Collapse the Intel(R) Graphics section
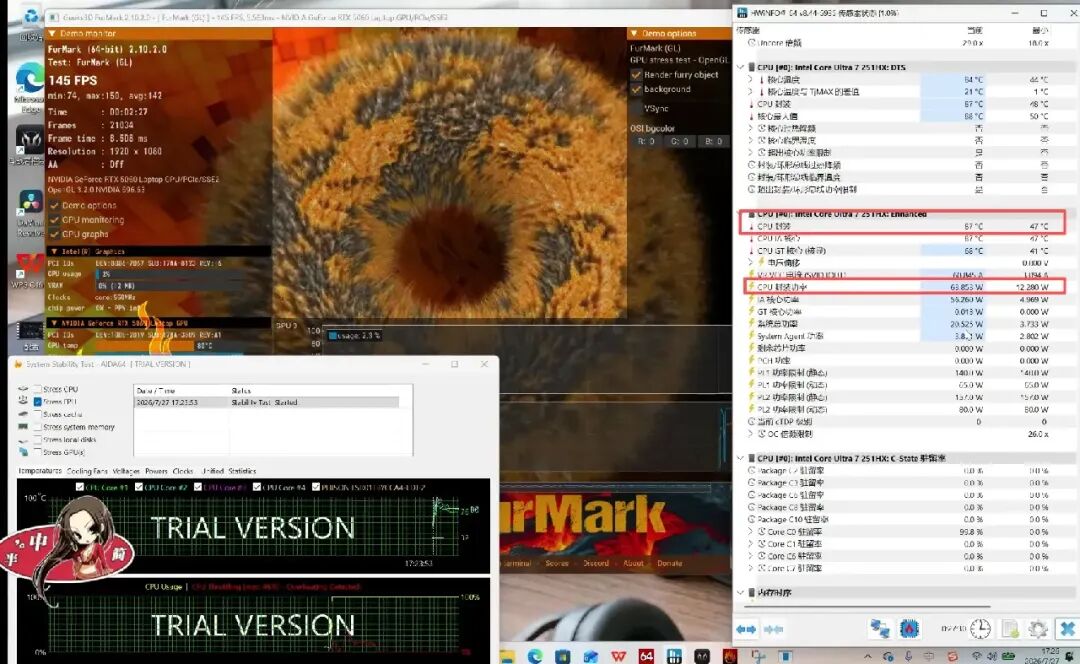 54,251
